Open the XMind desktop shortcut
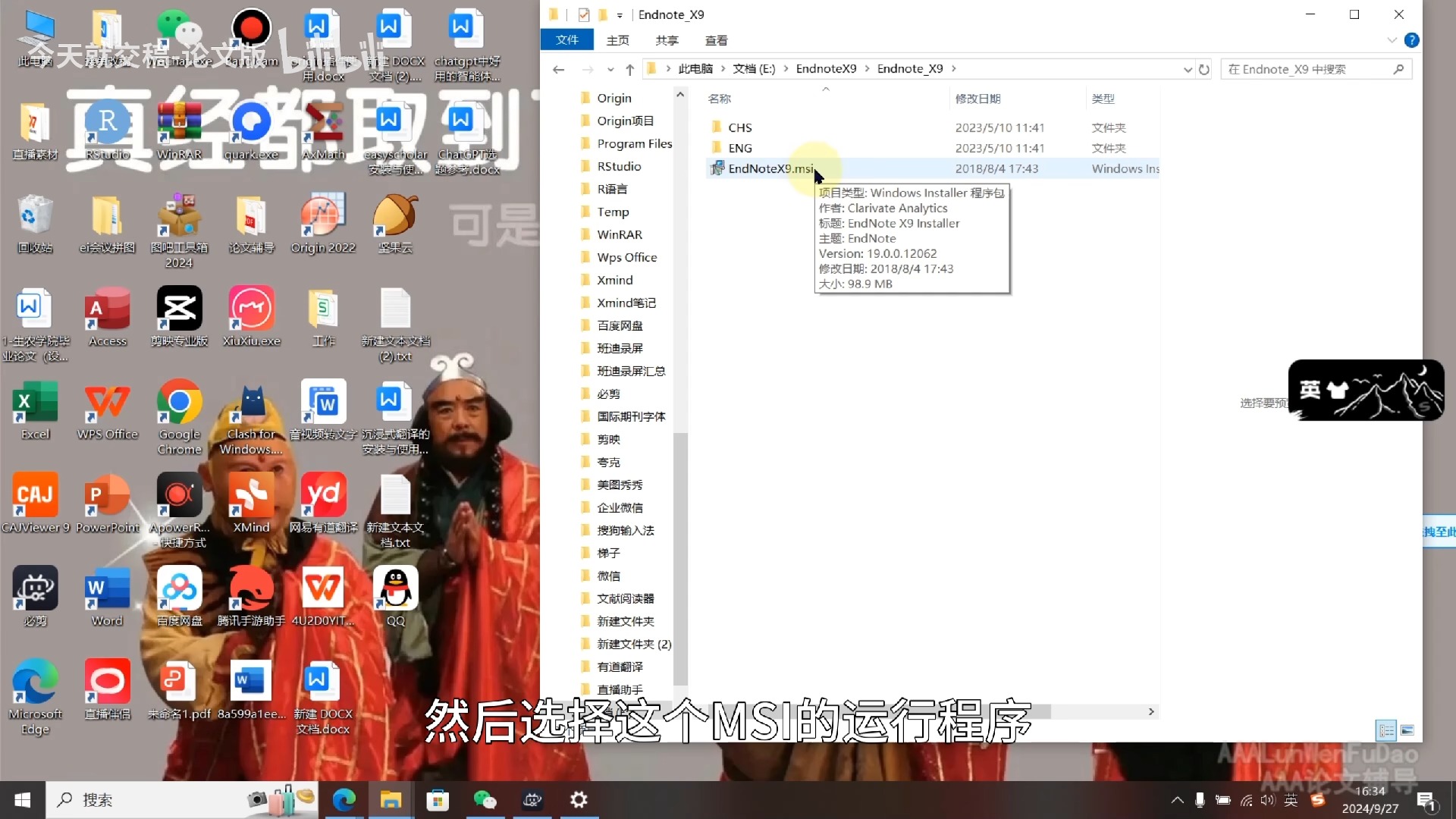This screenshot has width=1456, height=819. [252, 504]
